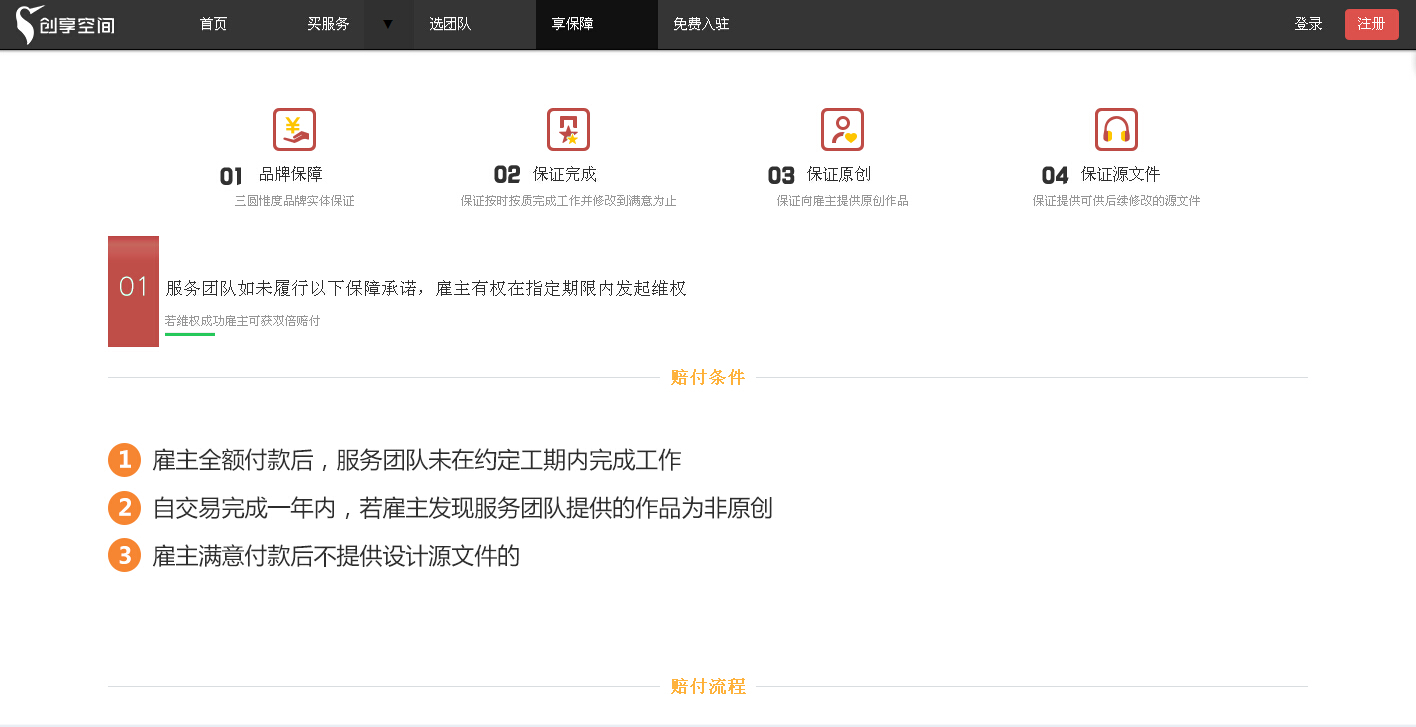Screen dimensions: 1416x727
Task: Expand the 买服务 dropdown arrow
Action: click(388, 24)
